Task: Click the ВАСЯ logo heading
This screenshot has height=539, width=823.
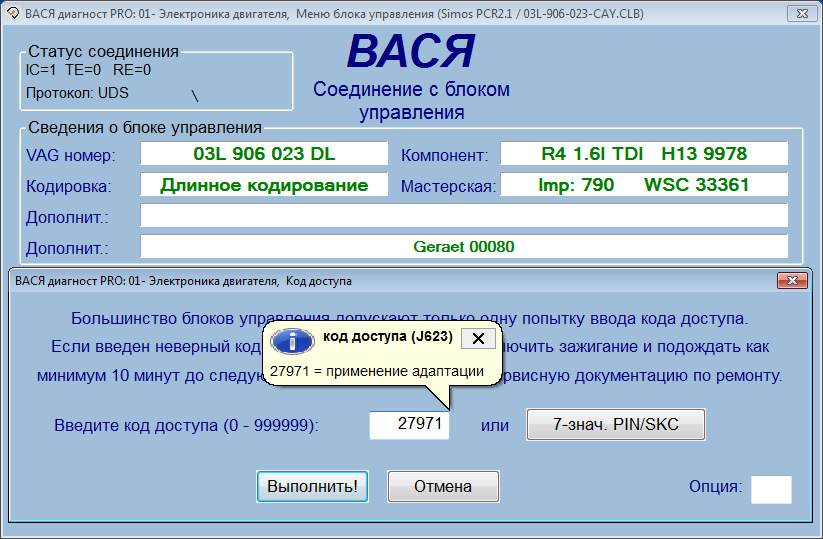Action: click(411, 51)
